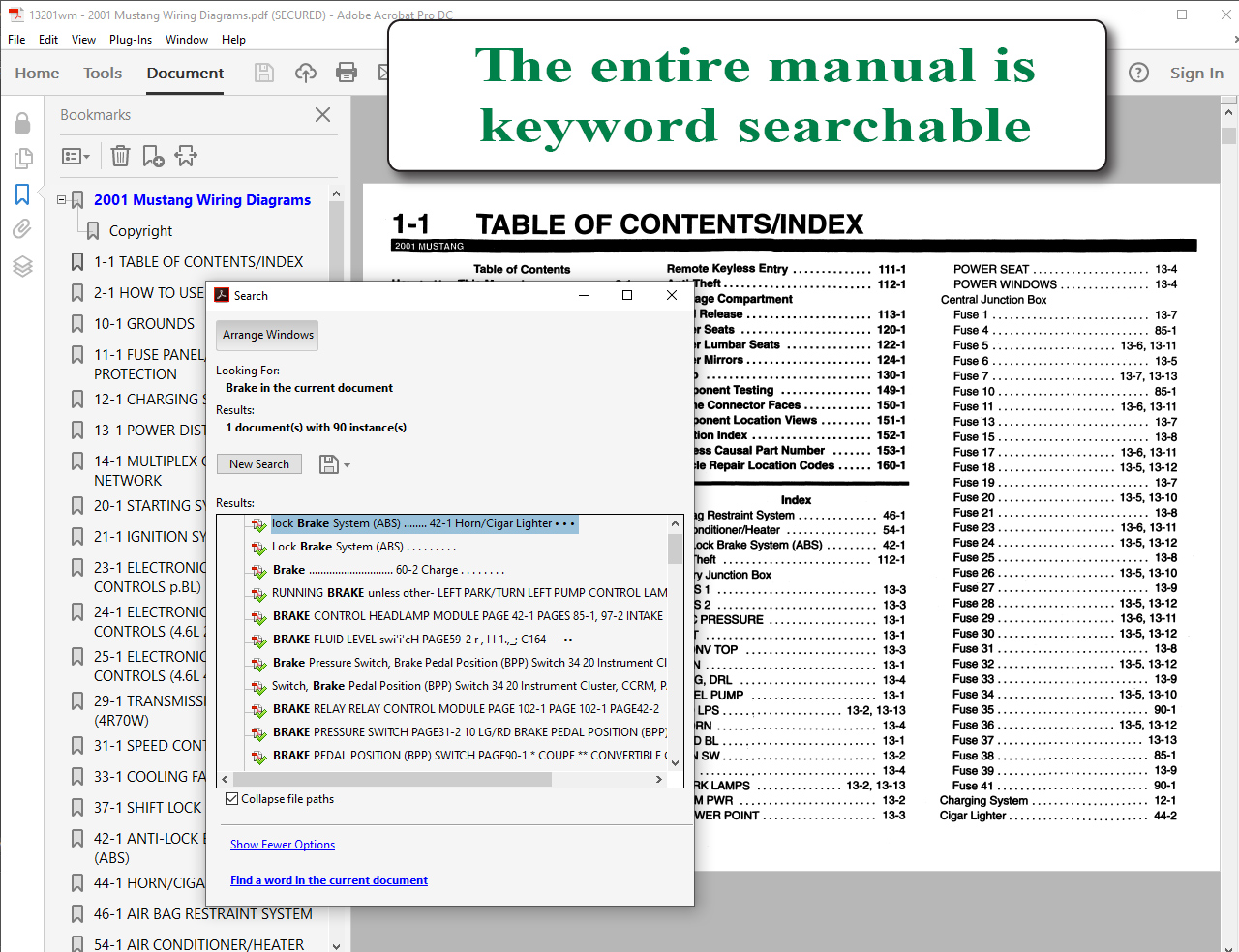Click bookmark icon beside 13-1 POWER DISTRIBUTION
The image size is (1239, 952).
coord(77,431)
